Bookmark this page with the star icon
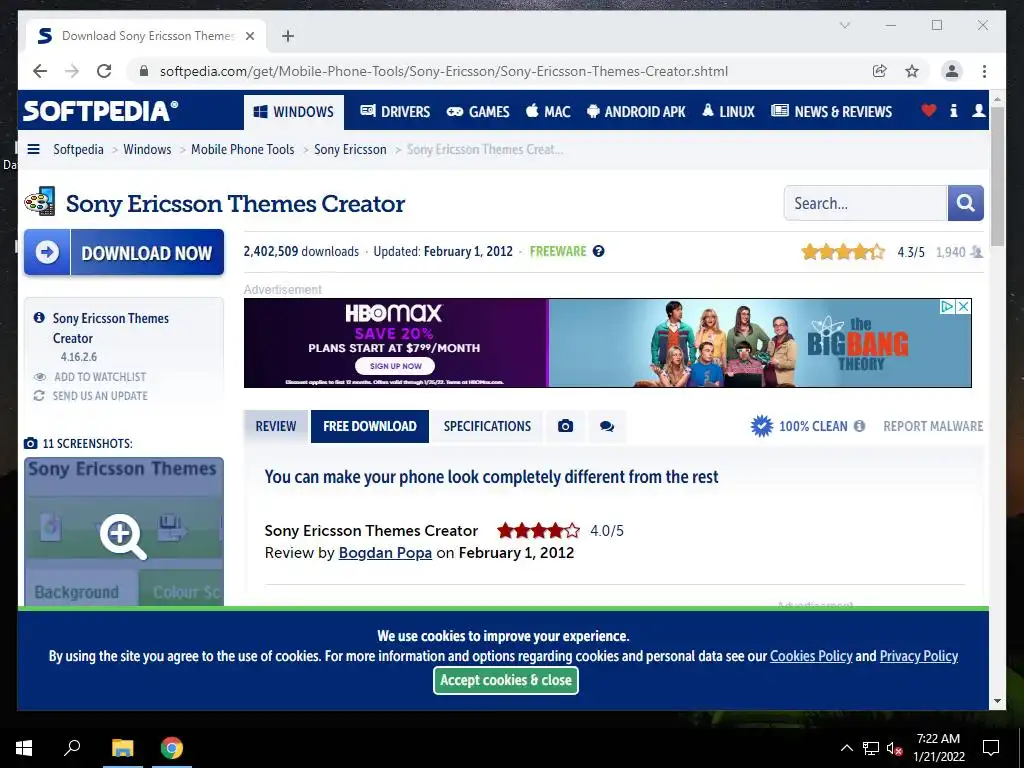 [x=912, y=71]
